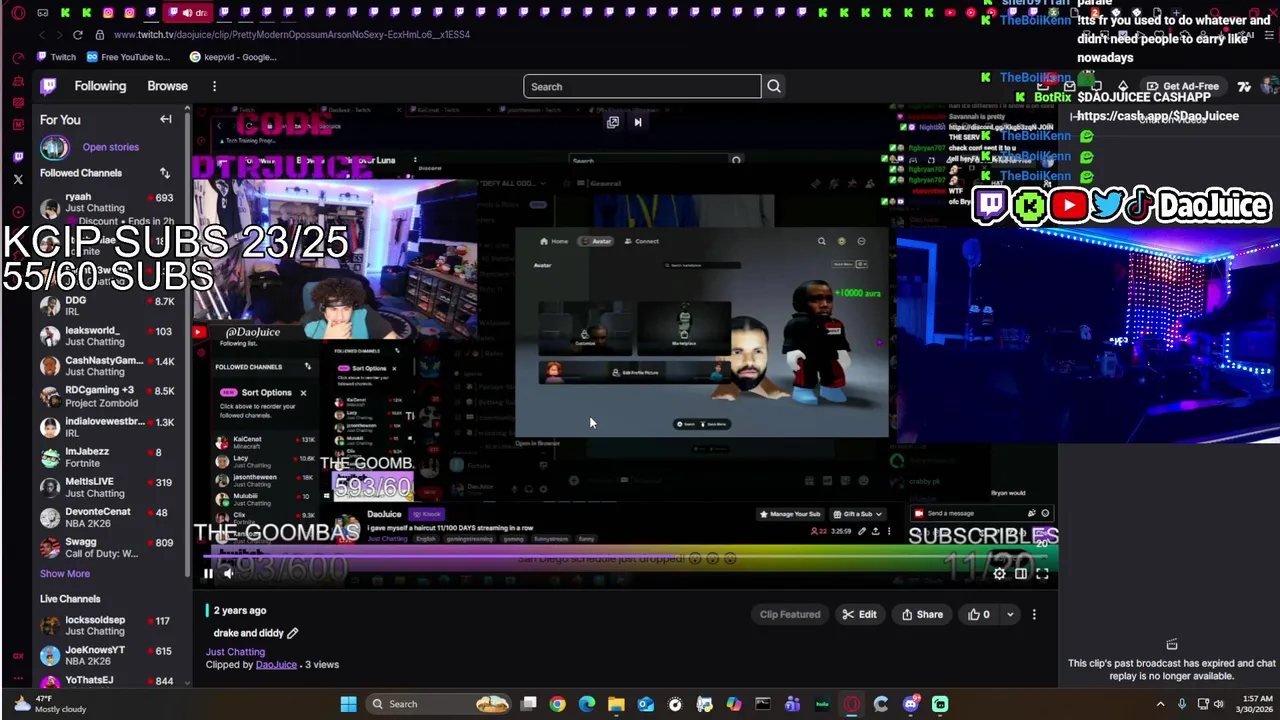Open DaoJuice clipper profile link
The image size is (1280, 720).
[x=276, y=665]
